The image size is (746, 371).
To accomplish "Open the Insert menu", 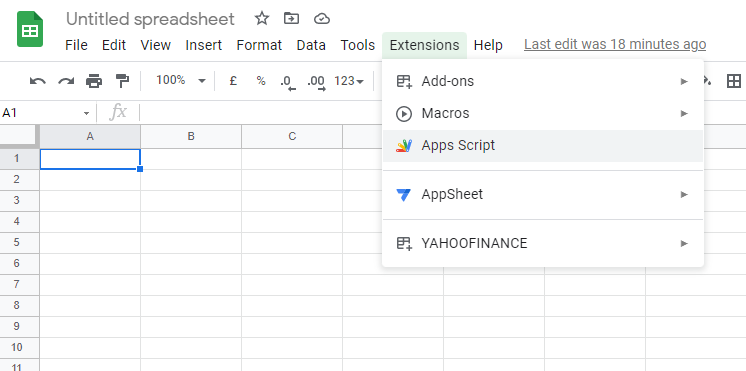I will click(x=204, y=45).
